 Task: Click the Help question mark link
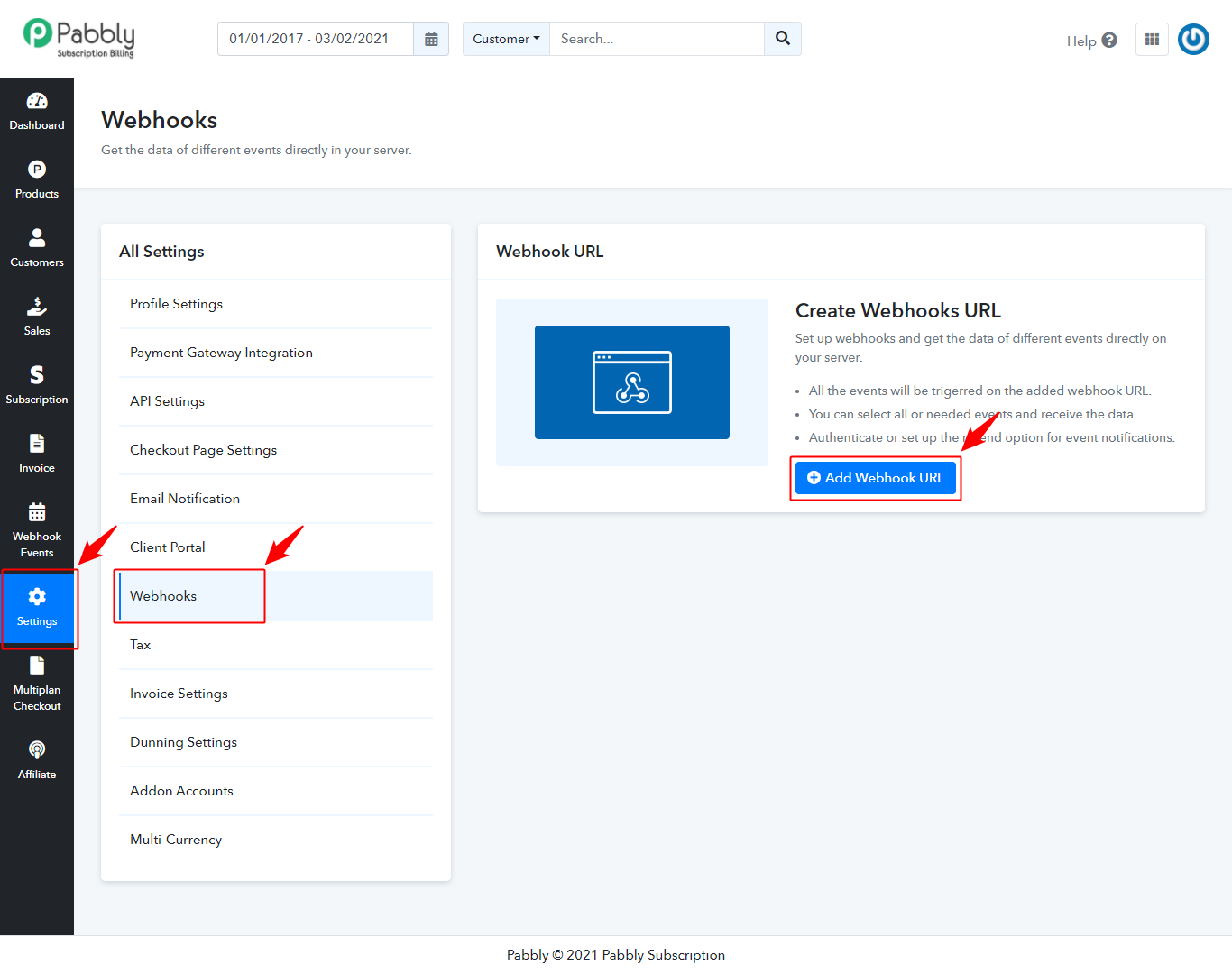pyautogui.click(x=1092, y=41)
